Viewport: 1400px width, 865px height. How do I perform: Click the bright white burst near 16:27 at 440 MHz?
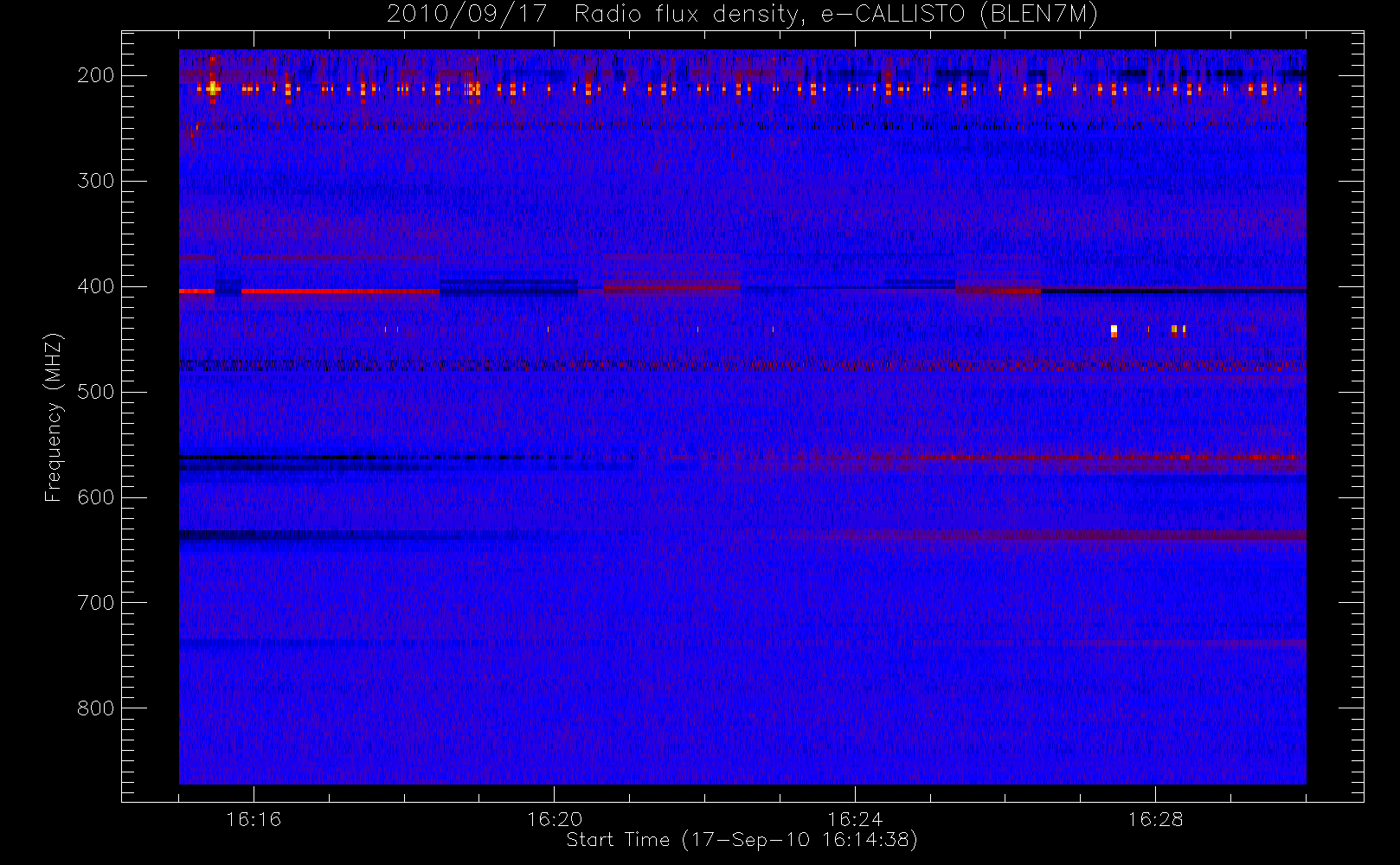tap(1114, 330)
